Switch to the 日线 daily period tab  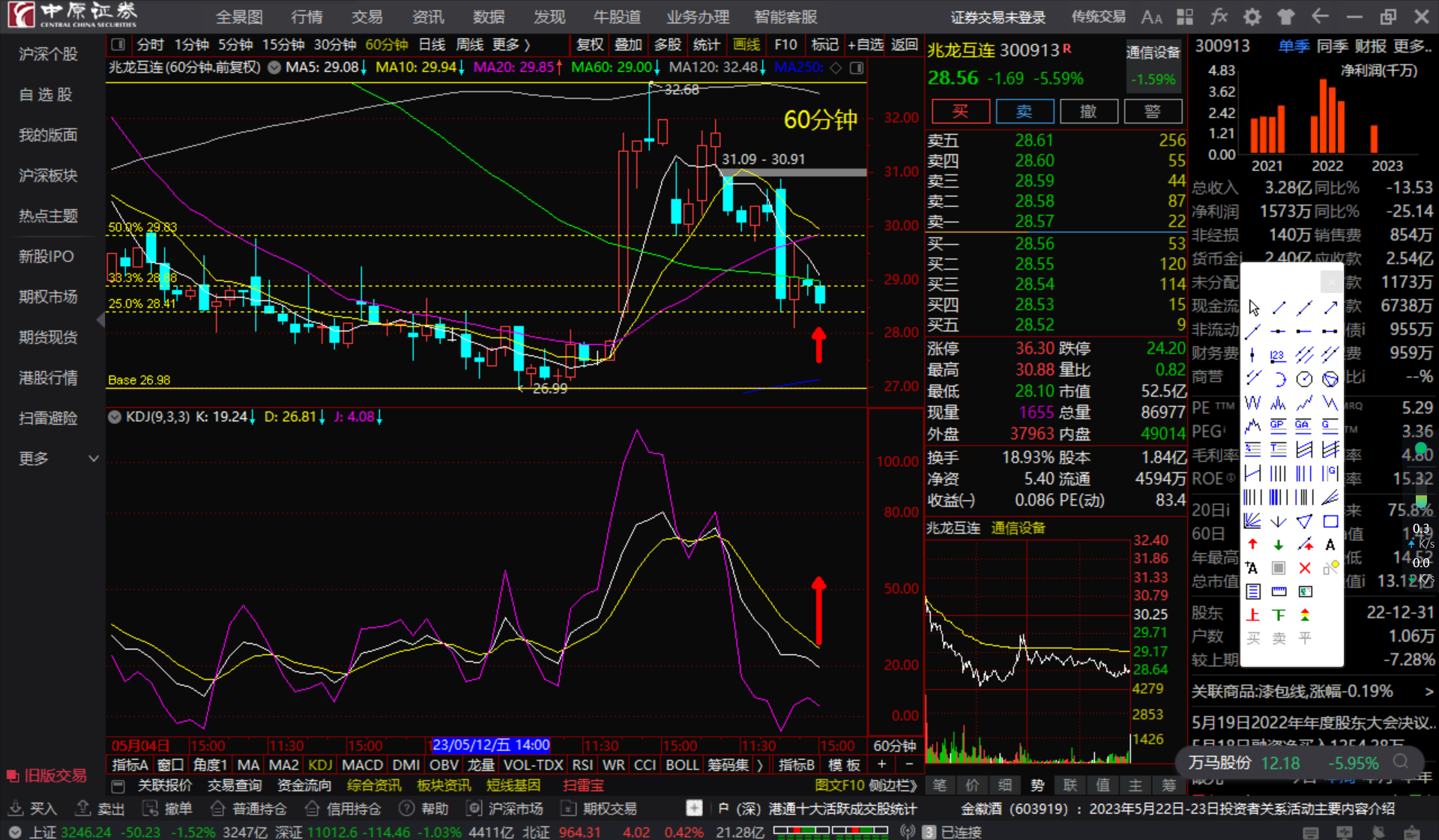pos(432,45)
